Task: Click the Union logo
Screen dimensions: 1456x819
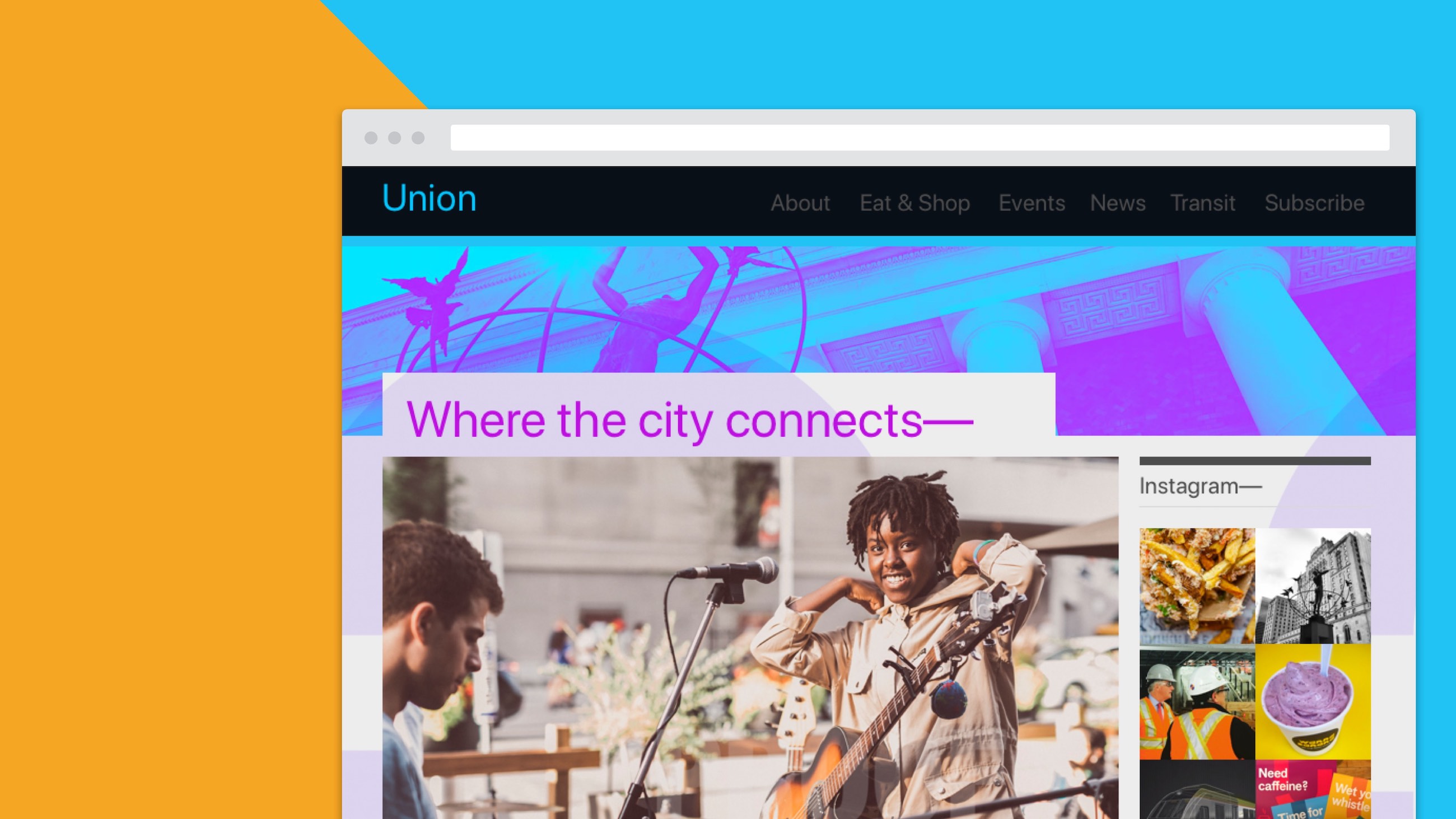Action: (429, 198)
